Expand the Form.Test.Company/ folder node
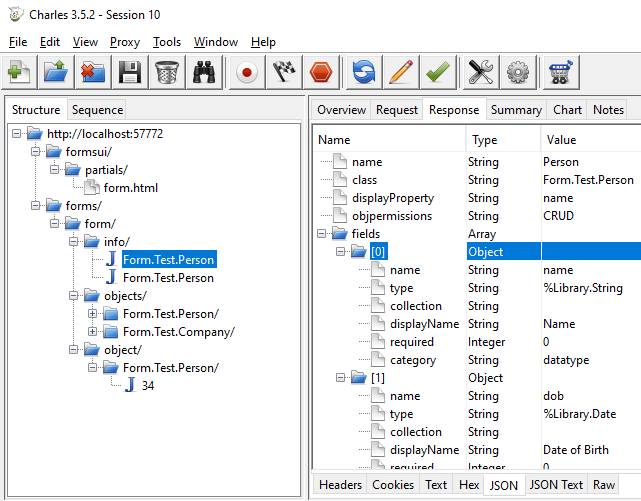 pyautogui.click(x=93, y=332)
